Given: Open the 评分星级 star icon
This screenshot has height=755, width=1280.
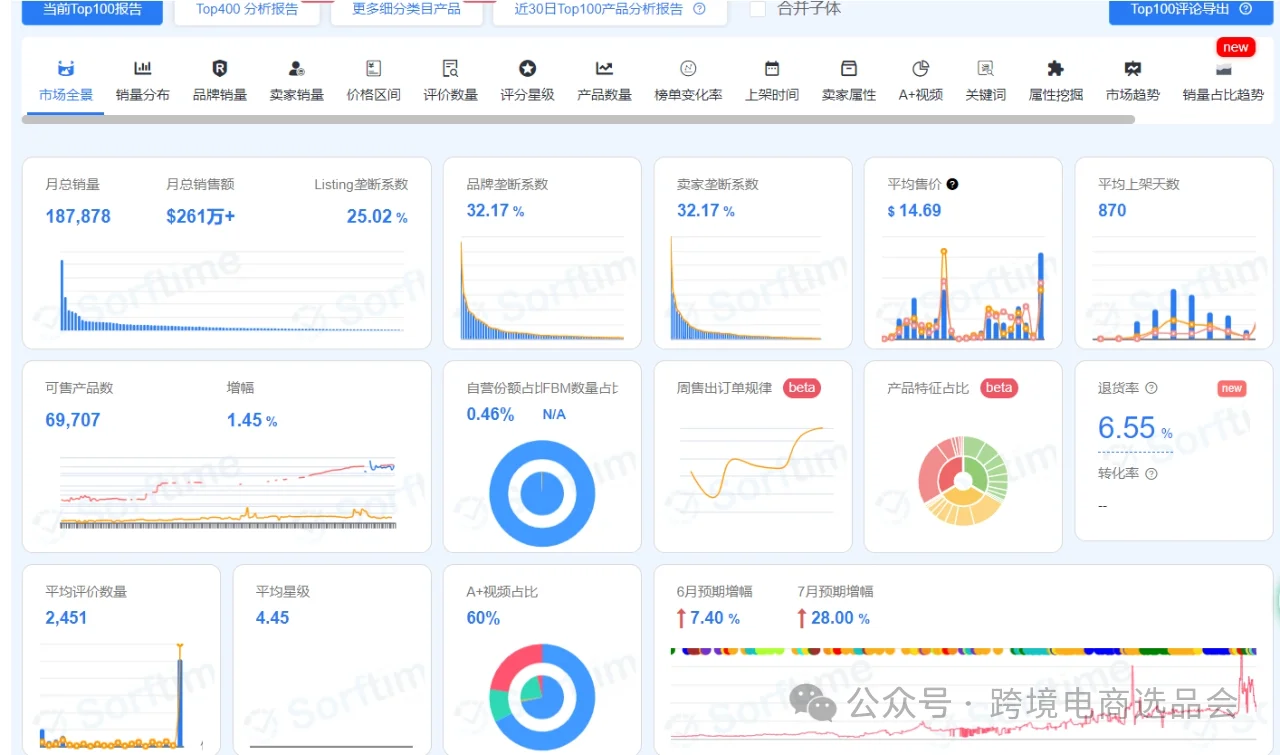Looking at the screenshot, I should coord(527,69).
